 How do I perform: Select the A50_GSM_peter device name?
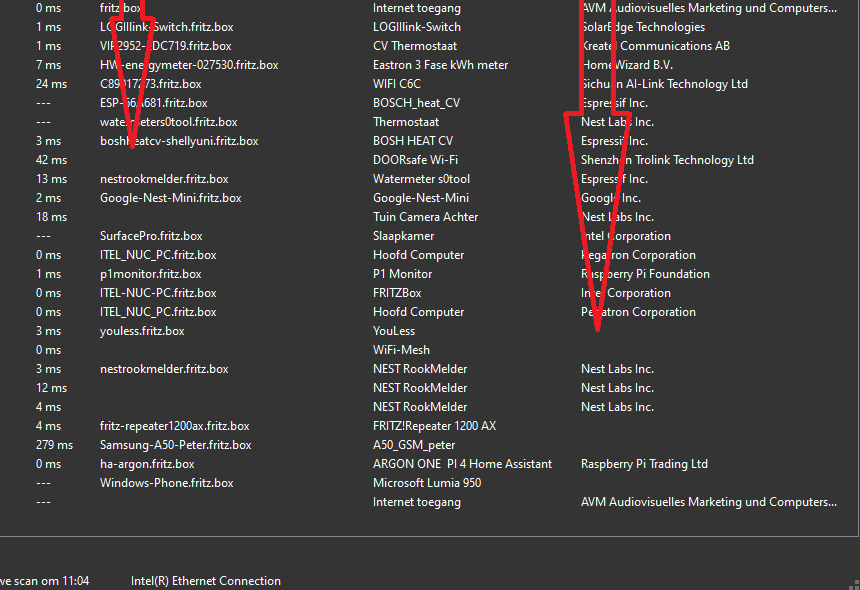pos(414,445)
